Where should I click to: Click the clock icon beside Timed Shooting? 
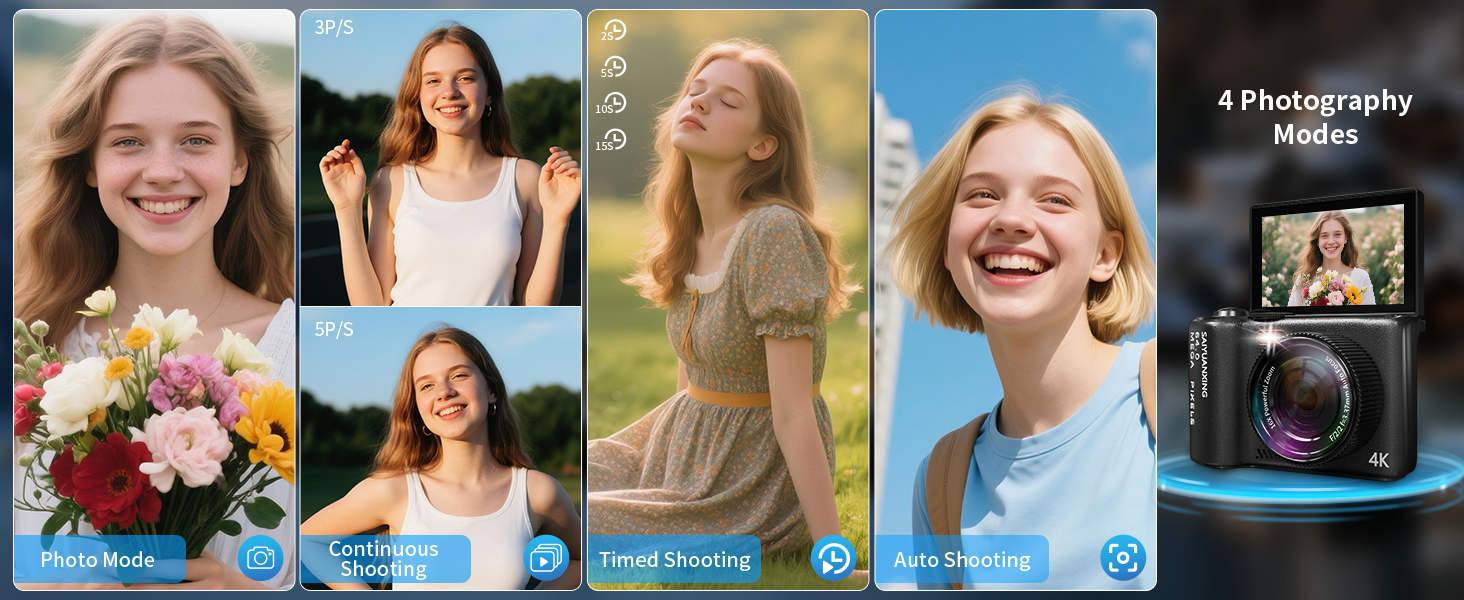(832, 558)
